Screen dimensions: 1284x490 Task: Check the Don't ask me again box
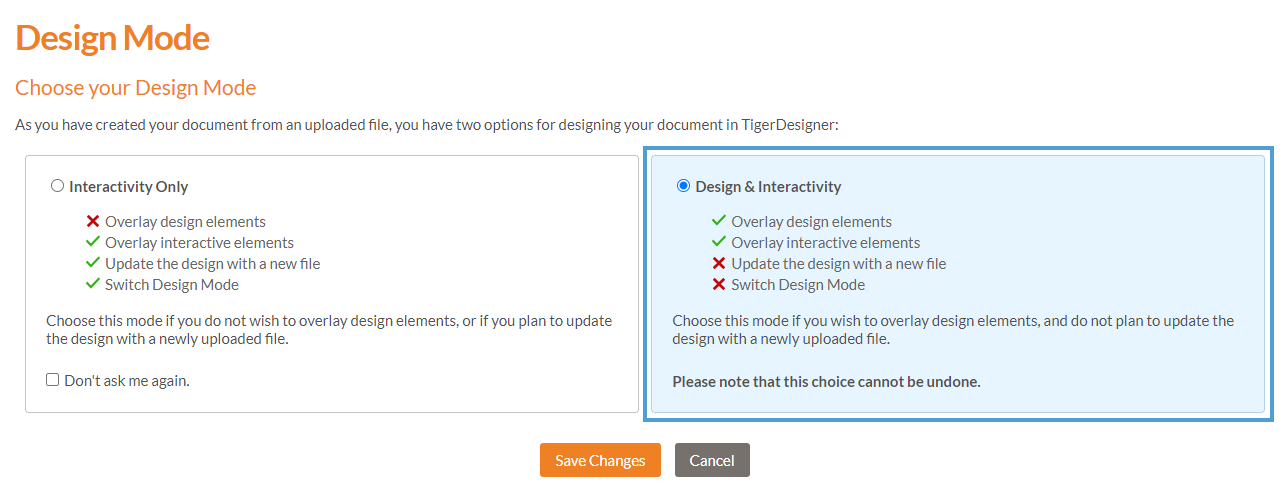click(x=53, y=380)
